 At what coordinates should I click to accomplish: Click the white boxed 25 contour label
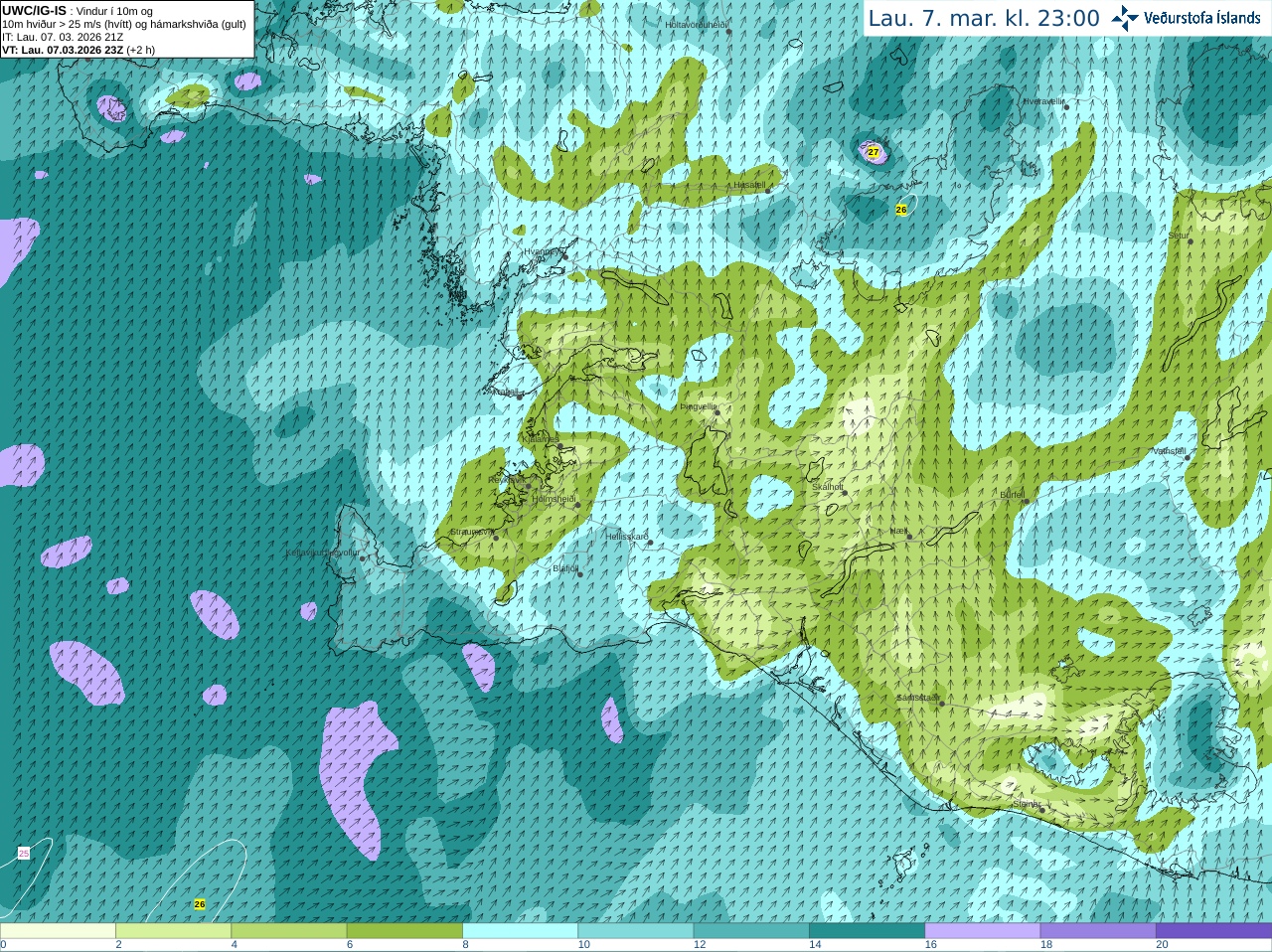(24, 854)
